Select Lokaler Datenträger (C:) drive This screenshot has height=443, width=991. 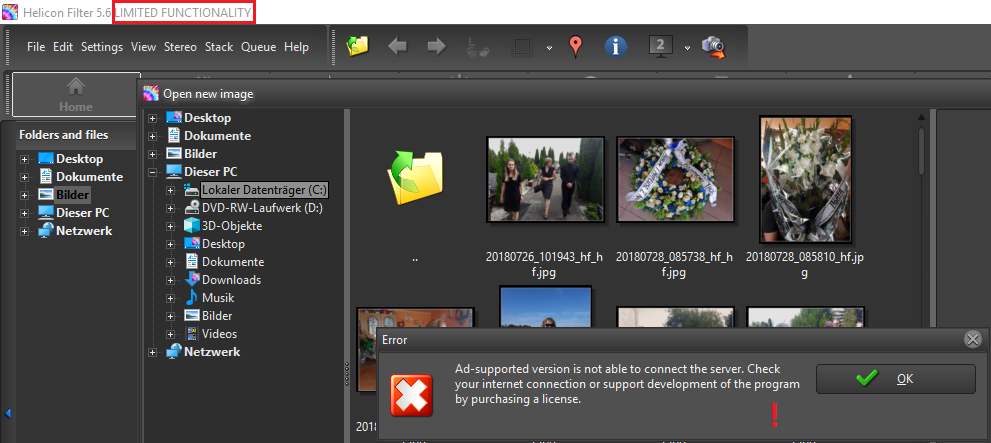click(264, 190)
